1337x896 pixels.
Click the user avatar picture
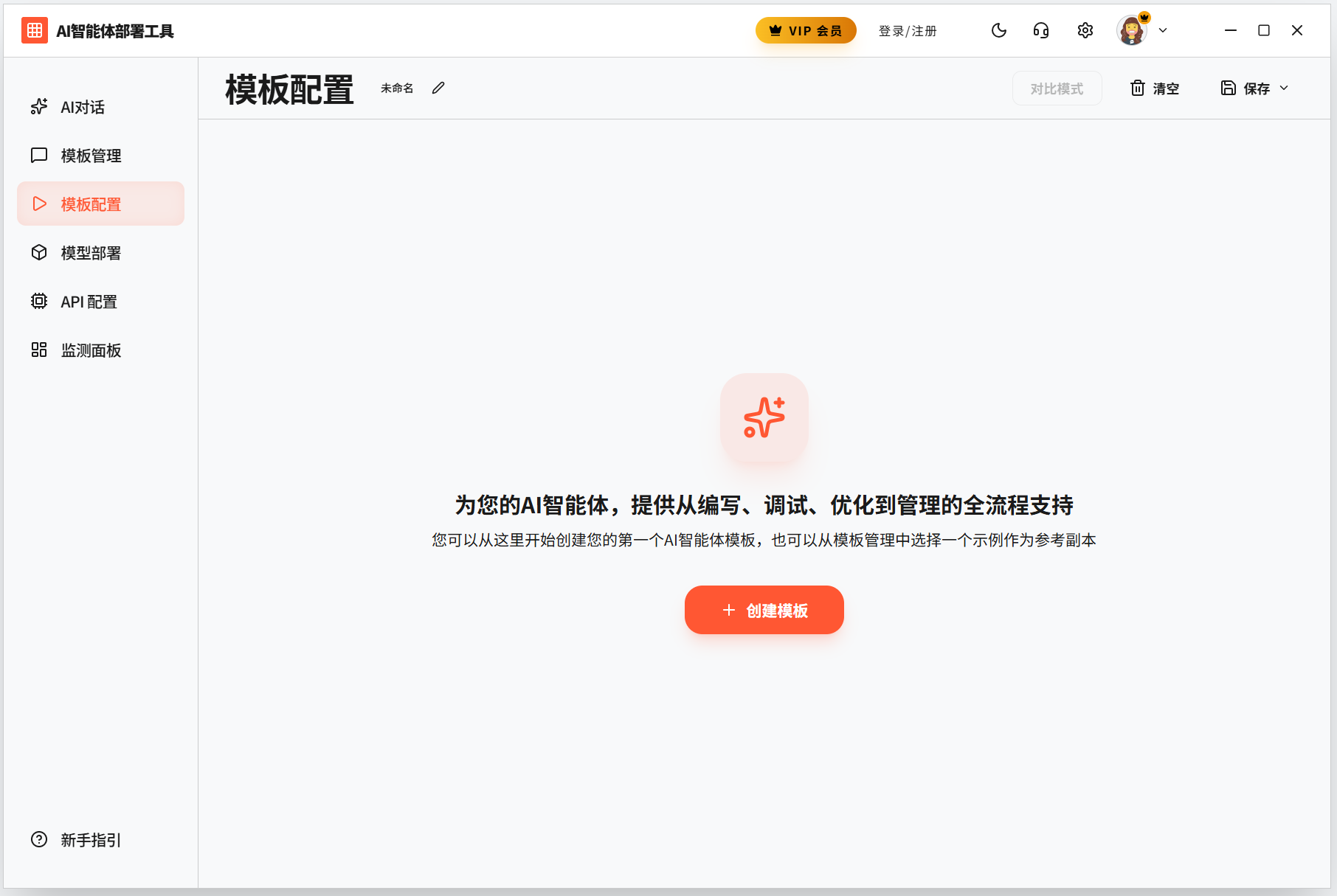click(1131, 31)
